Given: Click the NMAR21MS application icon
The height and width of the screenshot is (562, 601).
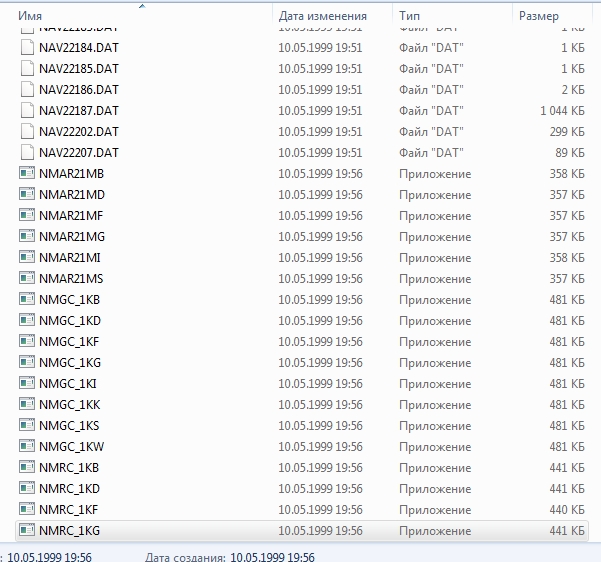Looking at the screenshot, I should click(x=27, y=279).
